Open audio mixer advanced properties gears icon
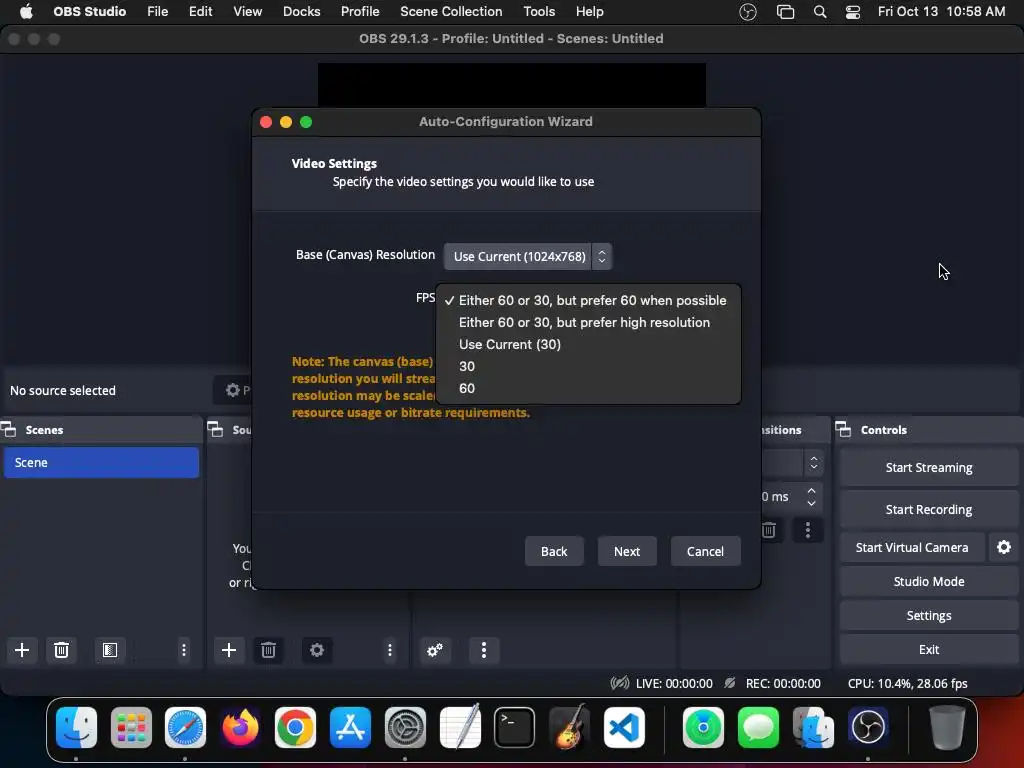Screen dimensions: 1024x768 (x=435, y=650)
